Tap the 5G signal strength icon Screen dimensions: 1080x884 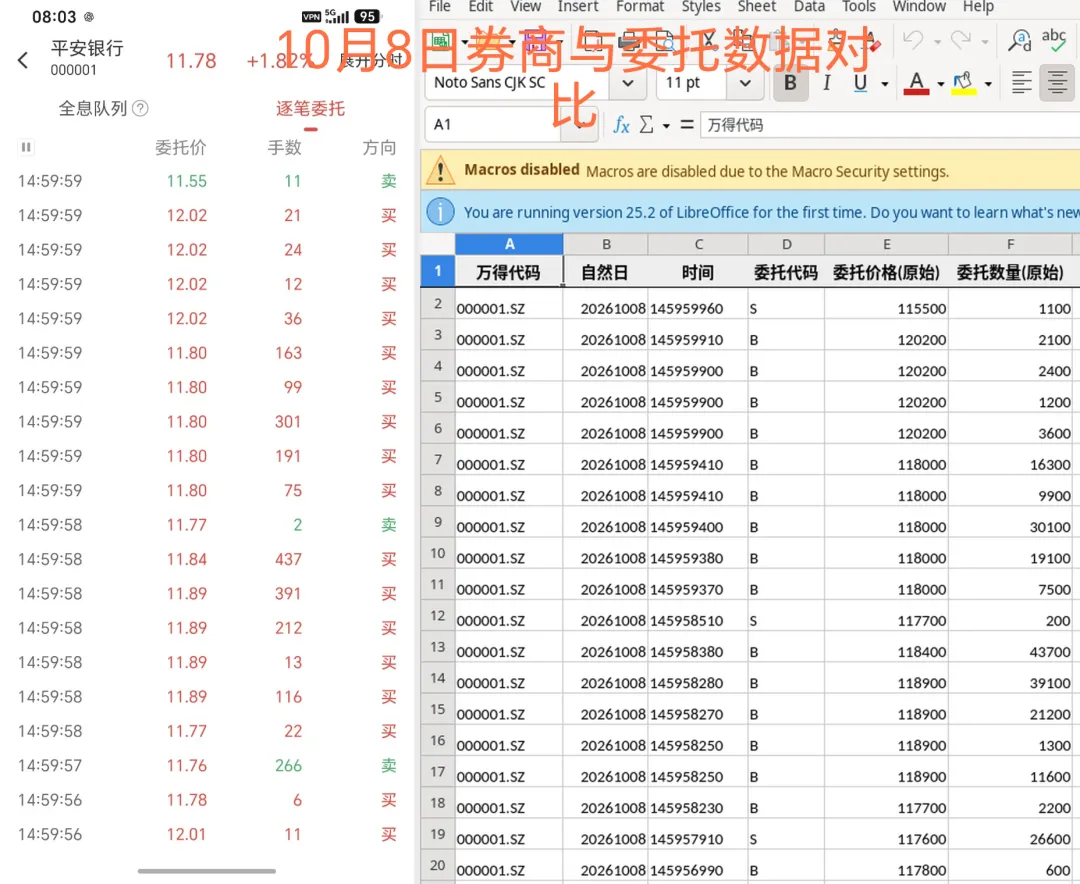coord(337,17)
